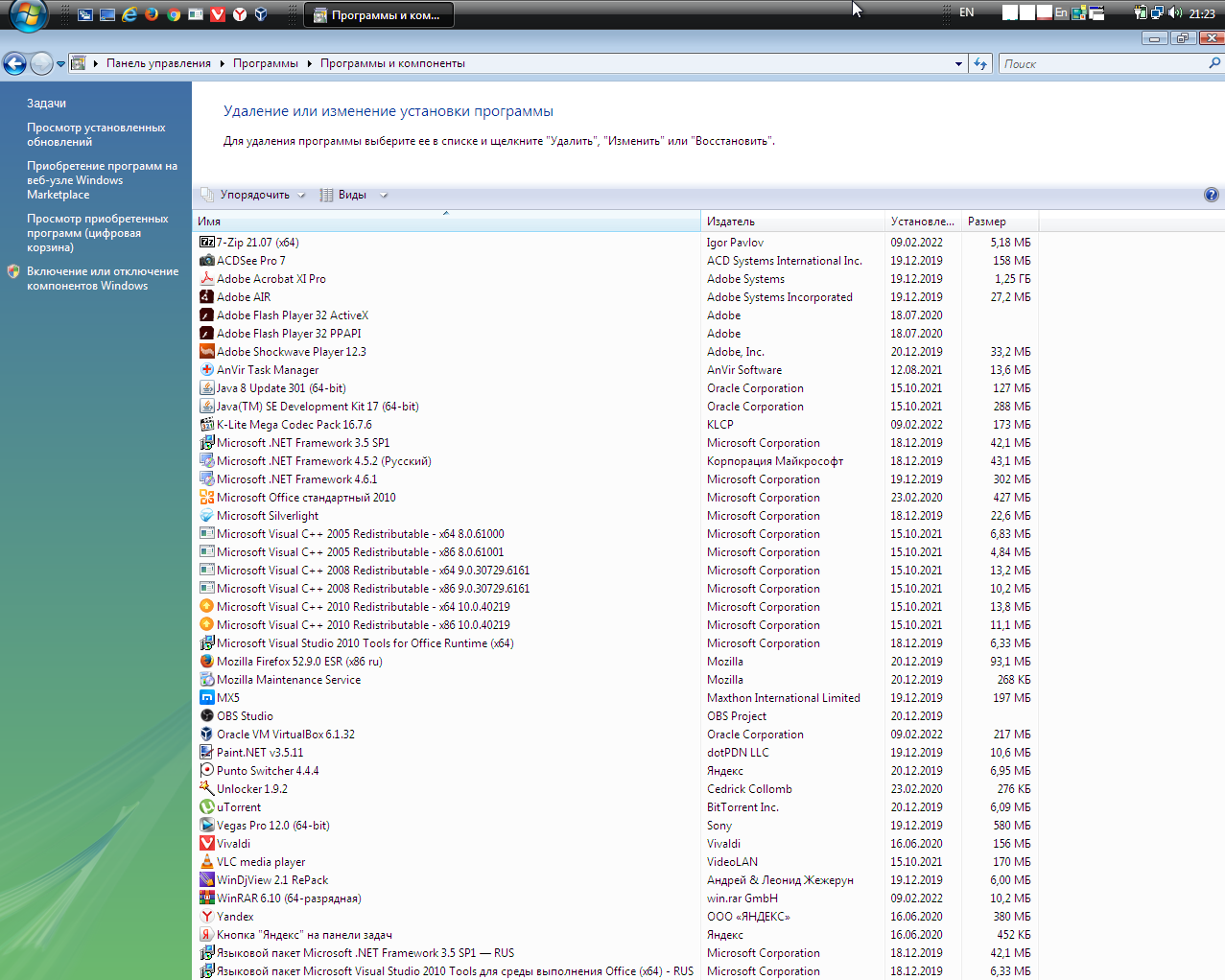Click the Microsoft Office 2010 icon
This screenshot has width=1225, height=980.
pos(206,498)
